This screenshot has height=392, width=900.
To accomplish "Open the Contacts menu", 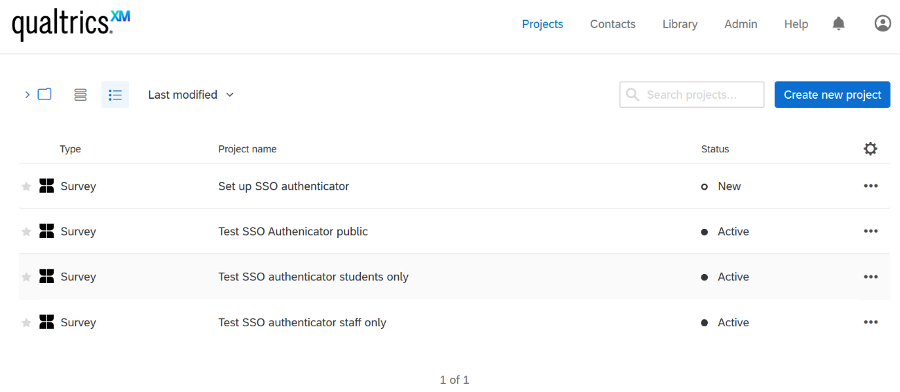I will click(x=612, y=24).
